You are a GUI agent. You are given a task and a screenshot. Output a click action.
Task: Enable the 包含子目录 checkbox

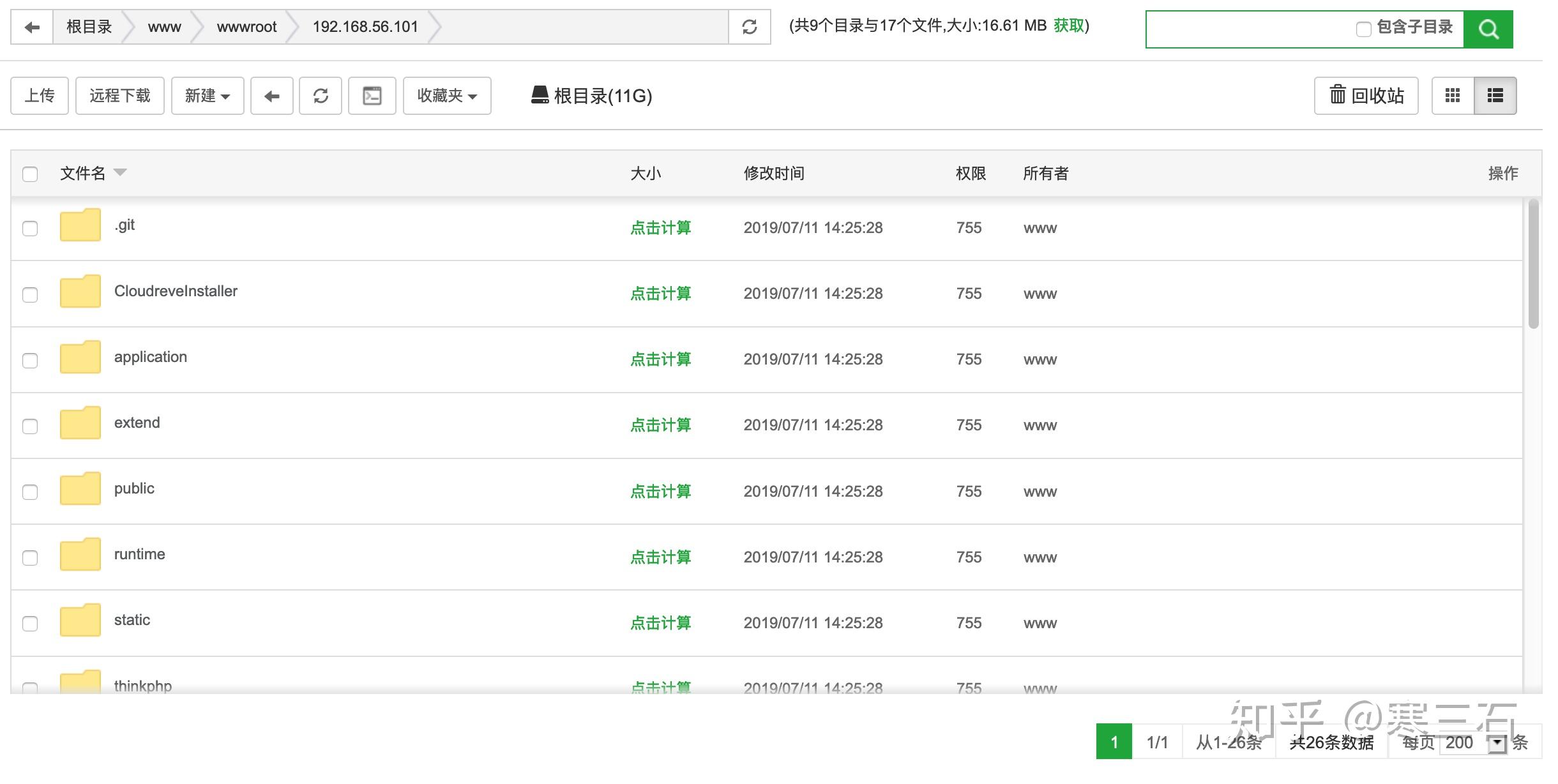[1363, 28]
